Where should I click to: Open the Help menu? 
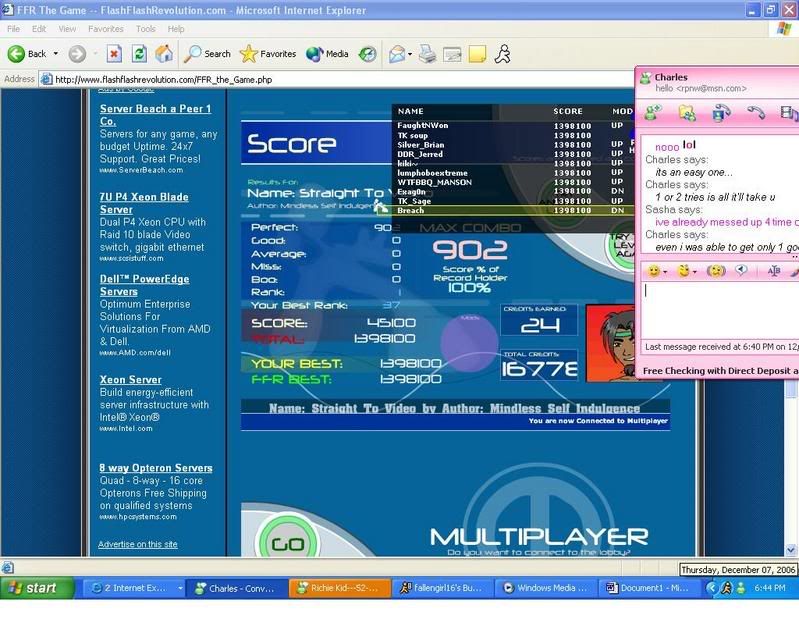176,29
